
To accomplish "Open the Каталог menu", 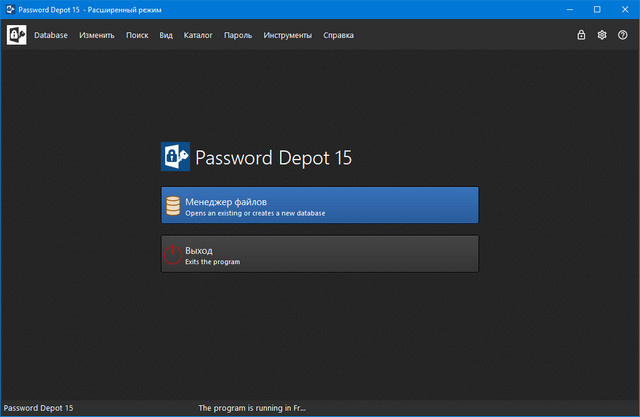I will click(x=198, y=35).
